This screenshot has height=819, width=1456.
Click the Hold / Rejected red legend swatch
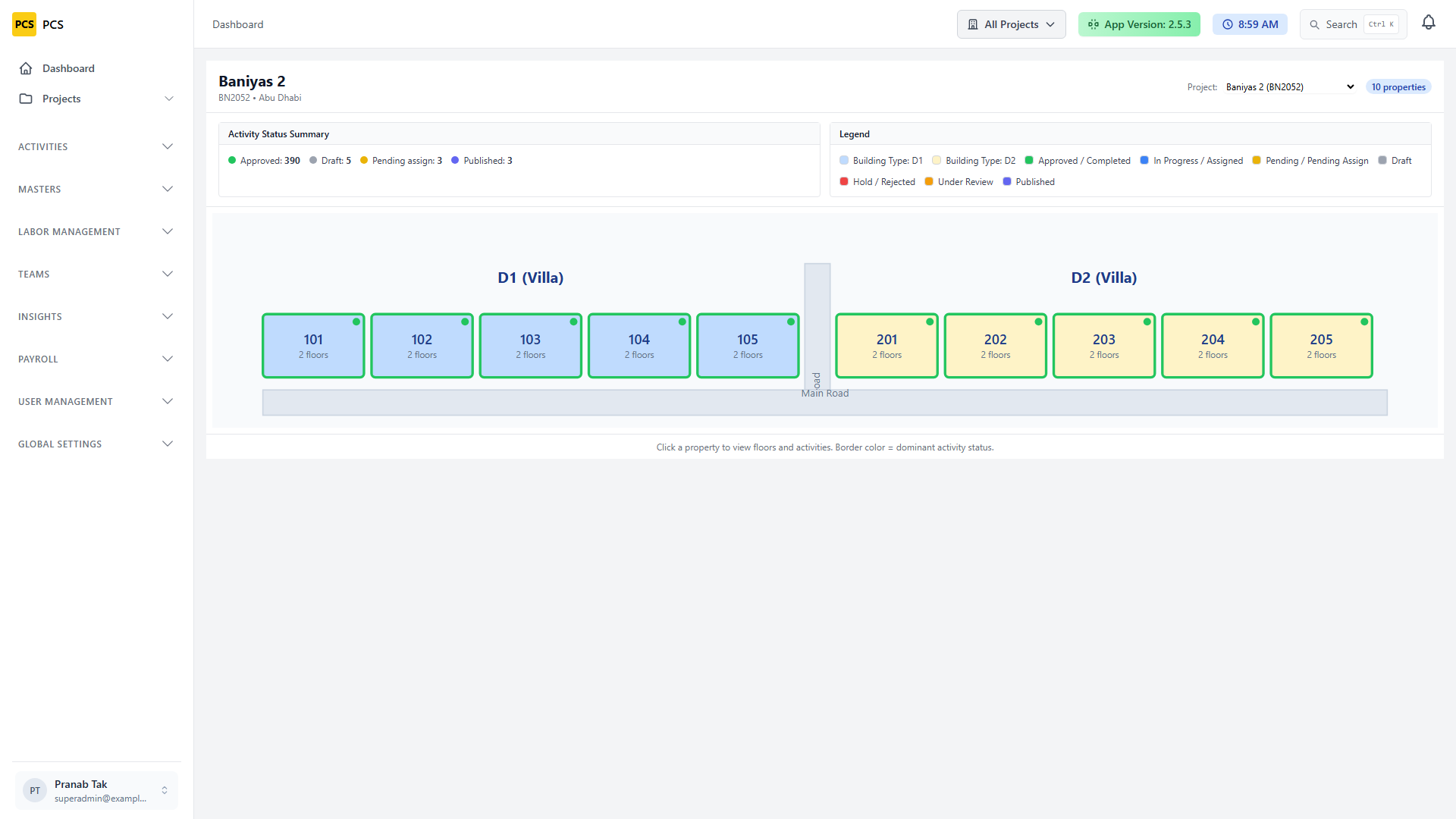[x=844, y=182]
